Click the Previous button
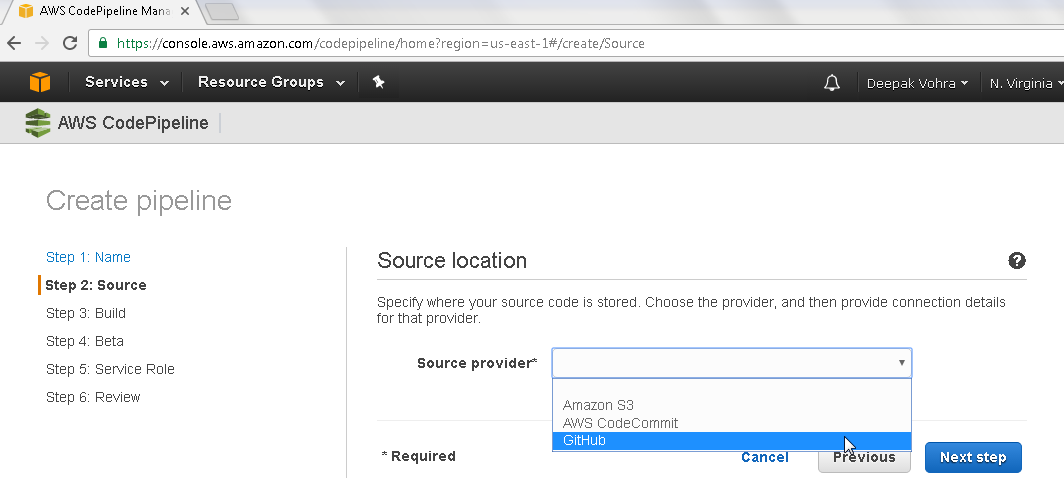This screenshot has width=1064, height=504. click(864, 457)
